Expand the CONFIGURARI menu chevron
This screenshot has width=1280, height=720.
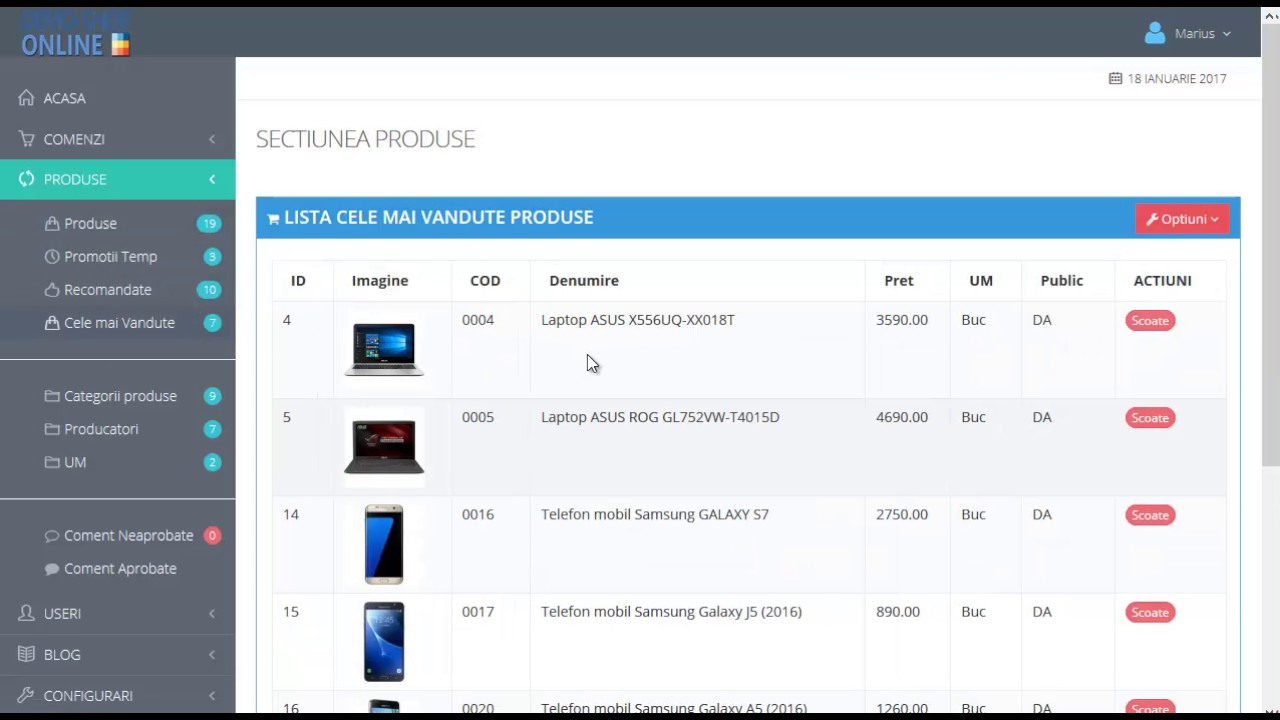click(212, 695)
